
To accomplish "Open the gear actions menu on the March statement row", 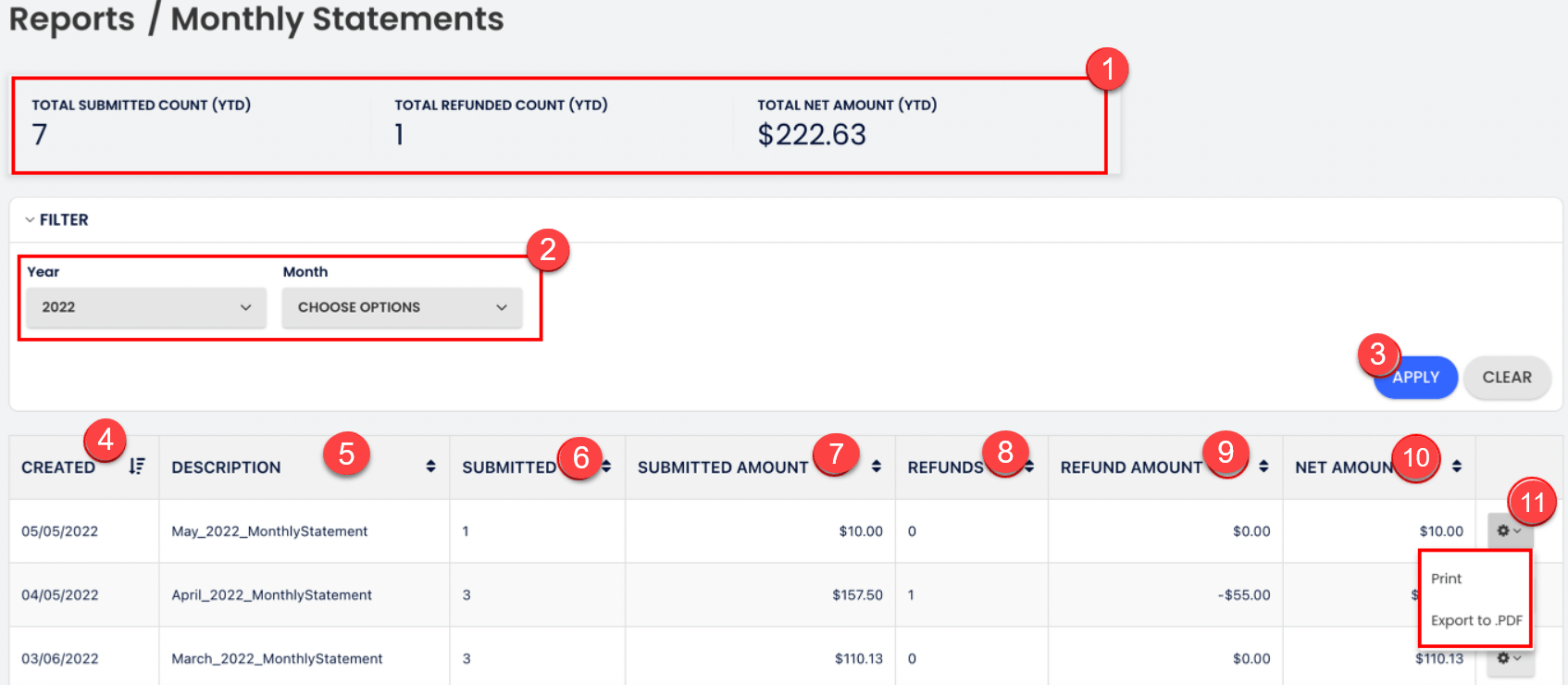I will [1510, 658].
